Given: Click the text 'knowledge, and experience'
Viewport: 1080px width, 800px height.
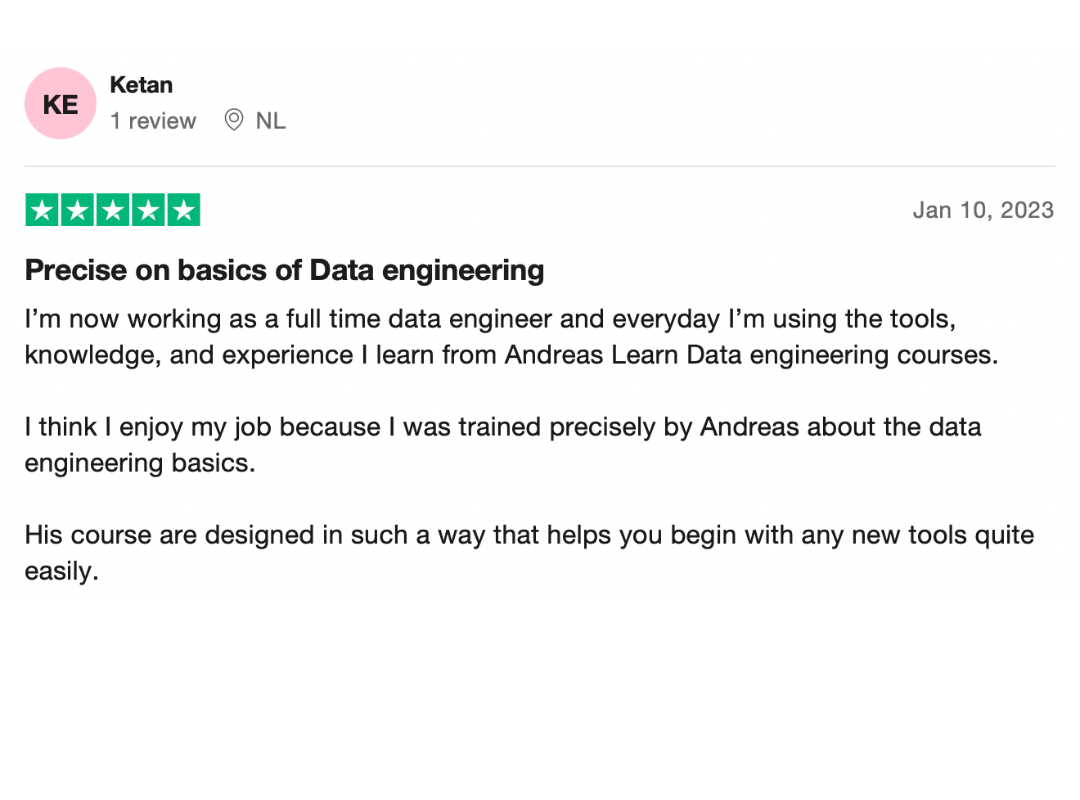Looking at the screenshot, I should tap(189, 356).
